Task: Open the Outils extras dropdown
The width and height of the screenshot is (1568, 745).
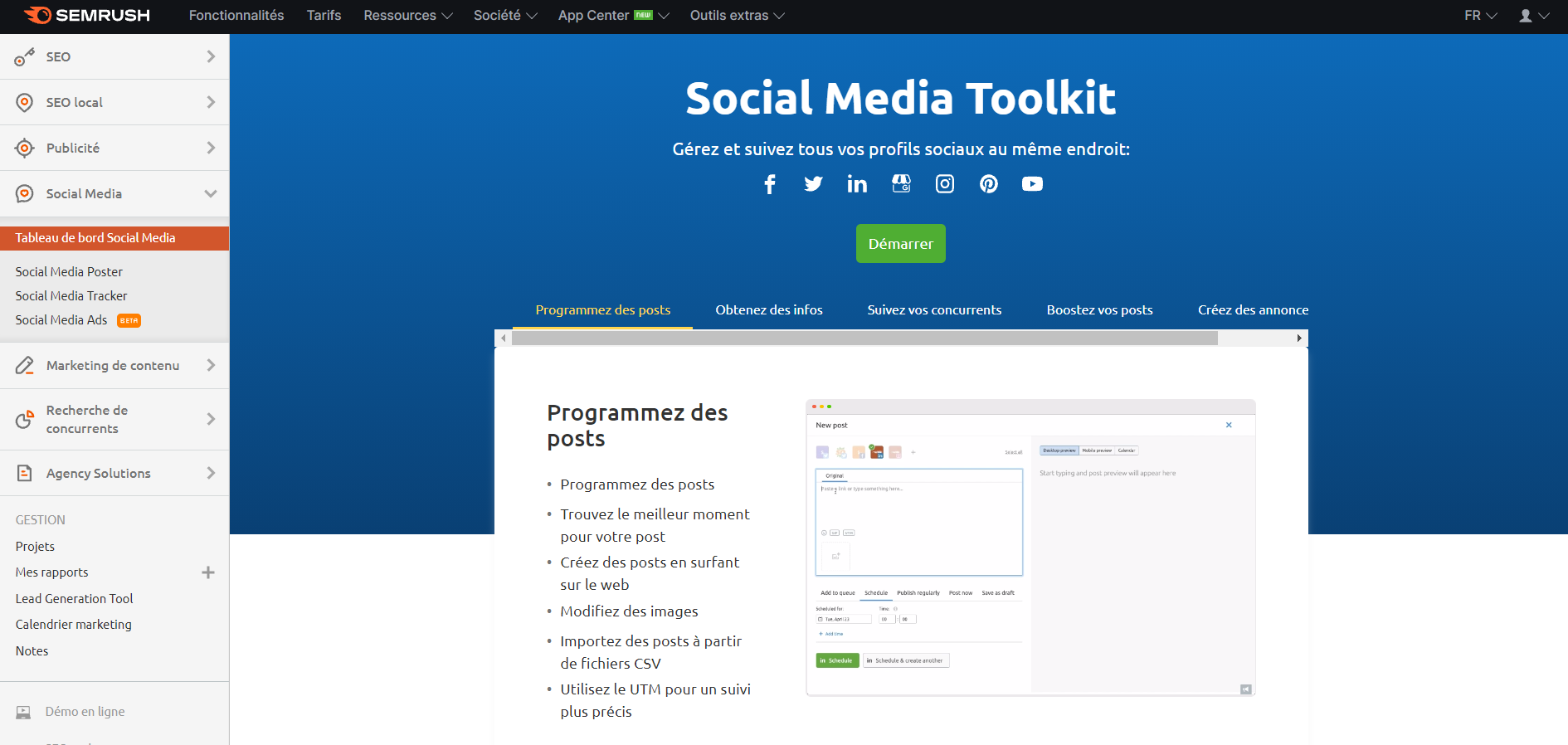Action: click(737, 16)
